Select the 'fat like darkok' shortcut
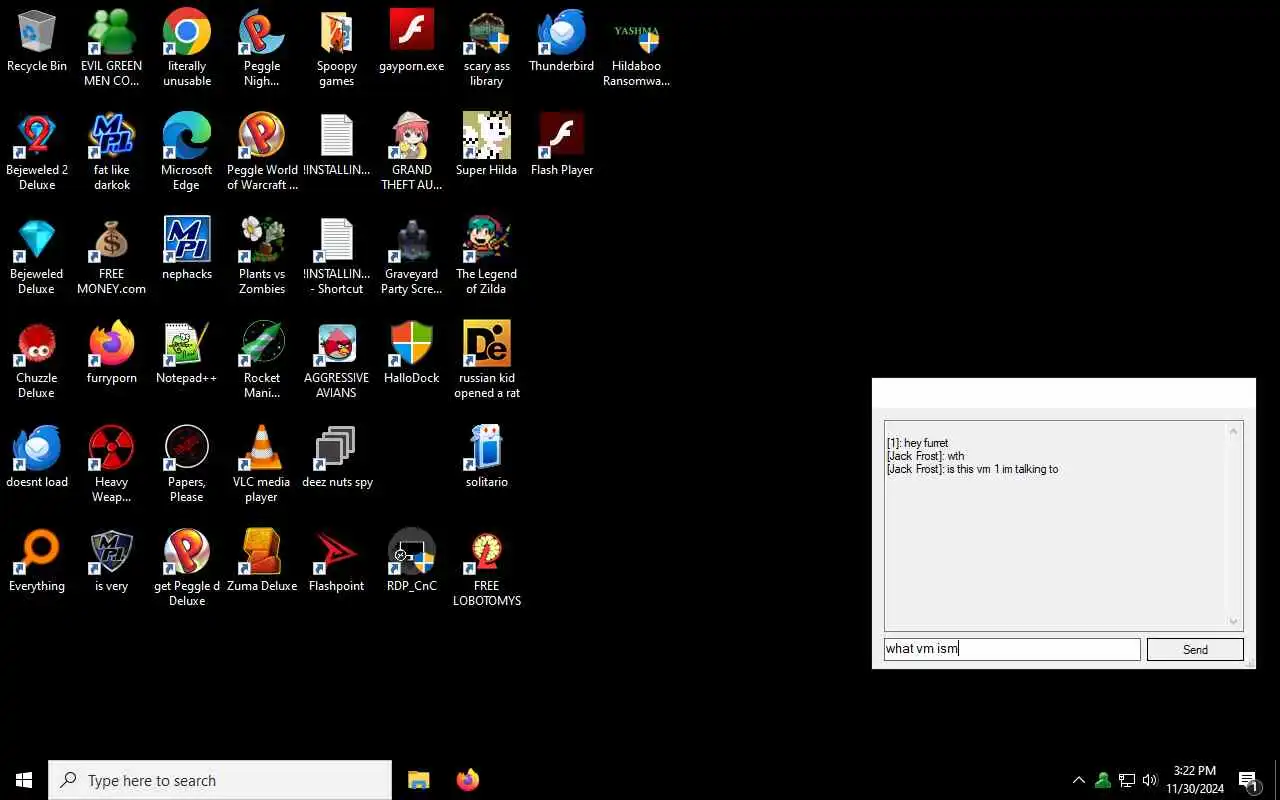Screen dimensions: 1280x800 click(112, 152)
